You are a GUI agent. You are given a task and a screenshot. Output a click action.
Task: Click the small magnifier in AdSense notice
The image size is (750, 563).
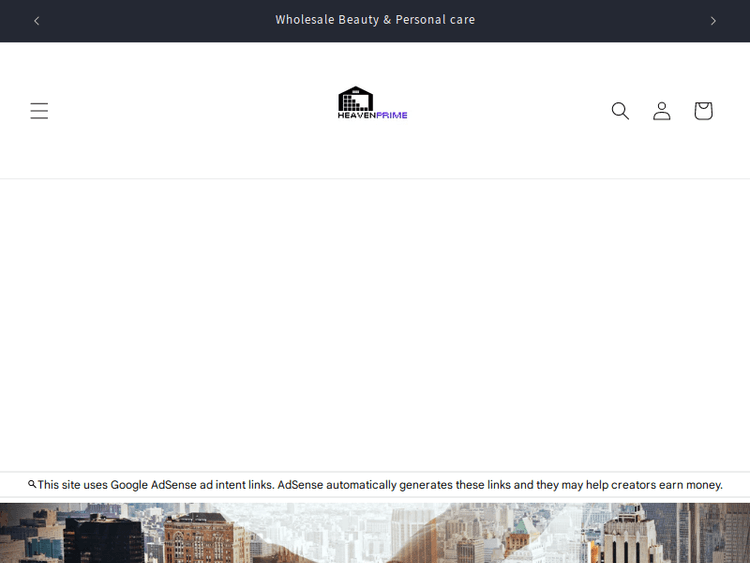pos(32,484)
